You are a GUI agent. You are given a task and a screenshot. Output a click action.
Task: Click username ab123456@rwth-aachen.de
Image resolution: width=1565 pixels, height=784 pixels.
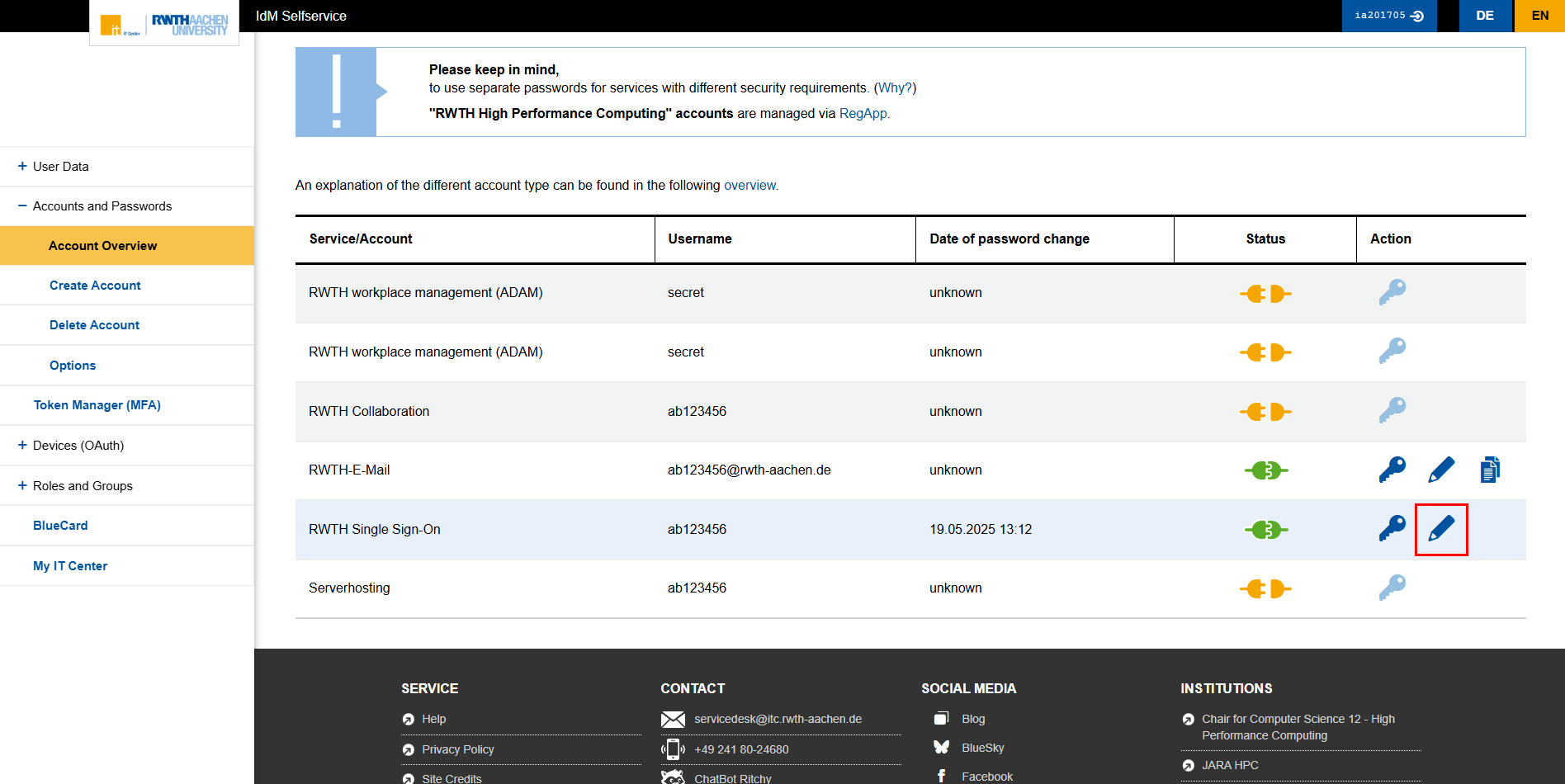[x=749, y=470]
